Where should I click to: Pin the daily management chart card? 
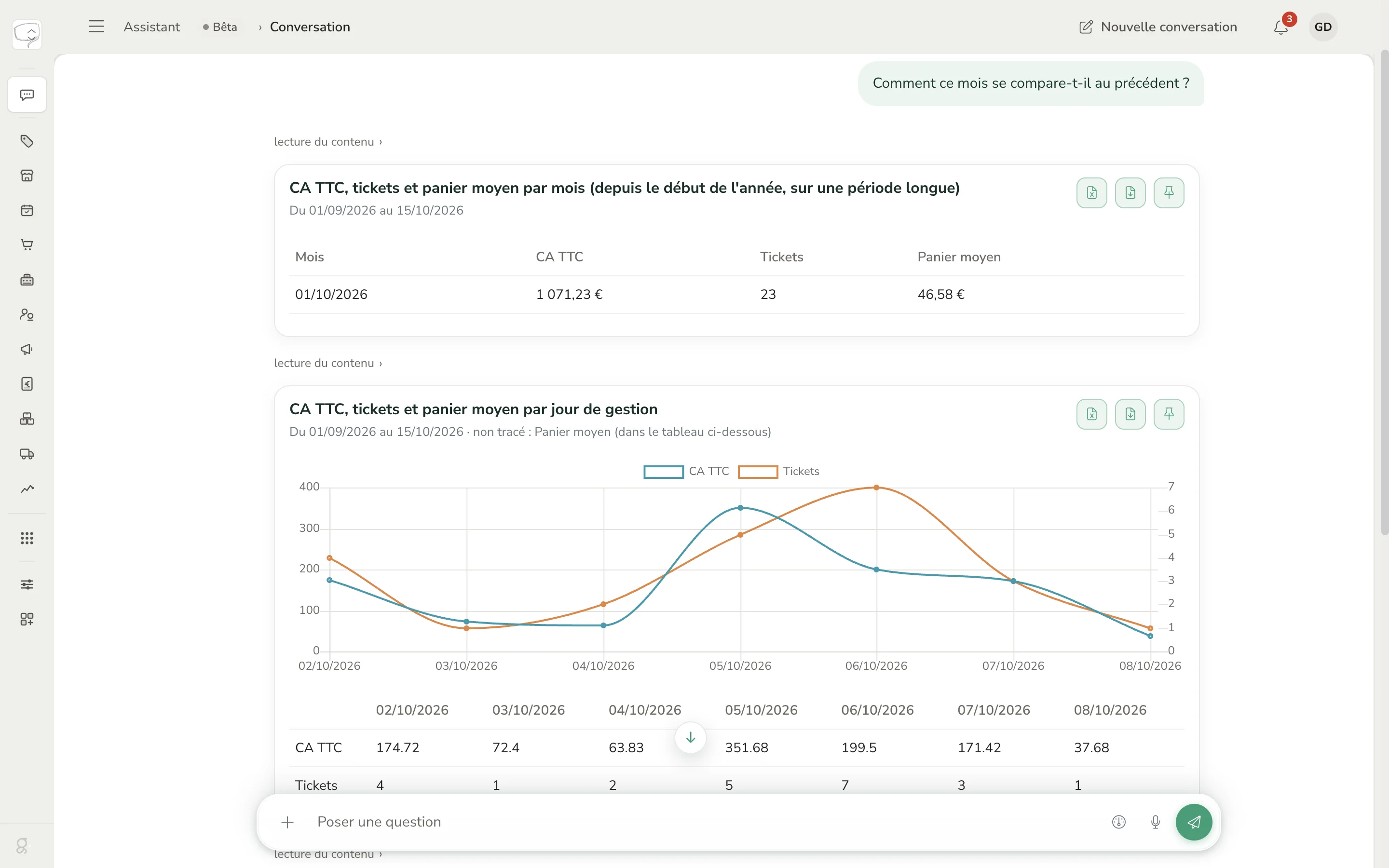1169,414
